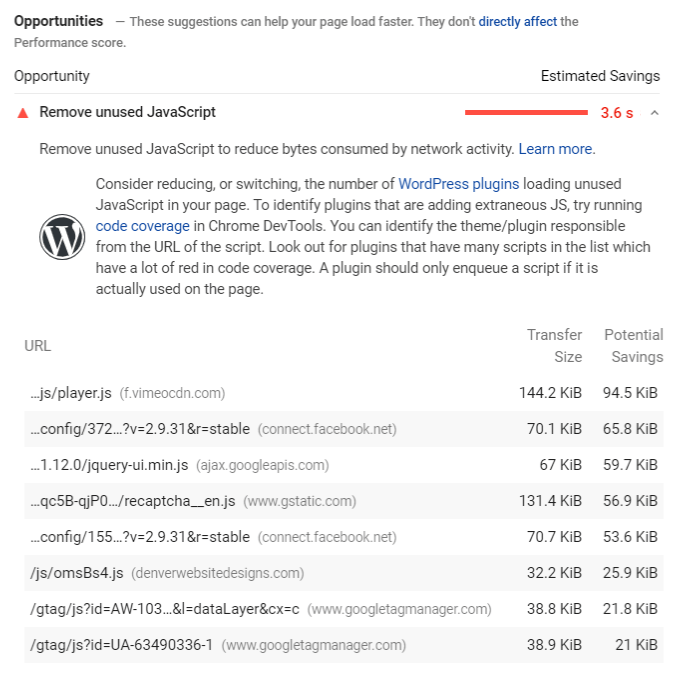The height and width of the screenshot is (673, 680).
Task: Follow the WordPress plugins link
Action: [458, 184]
